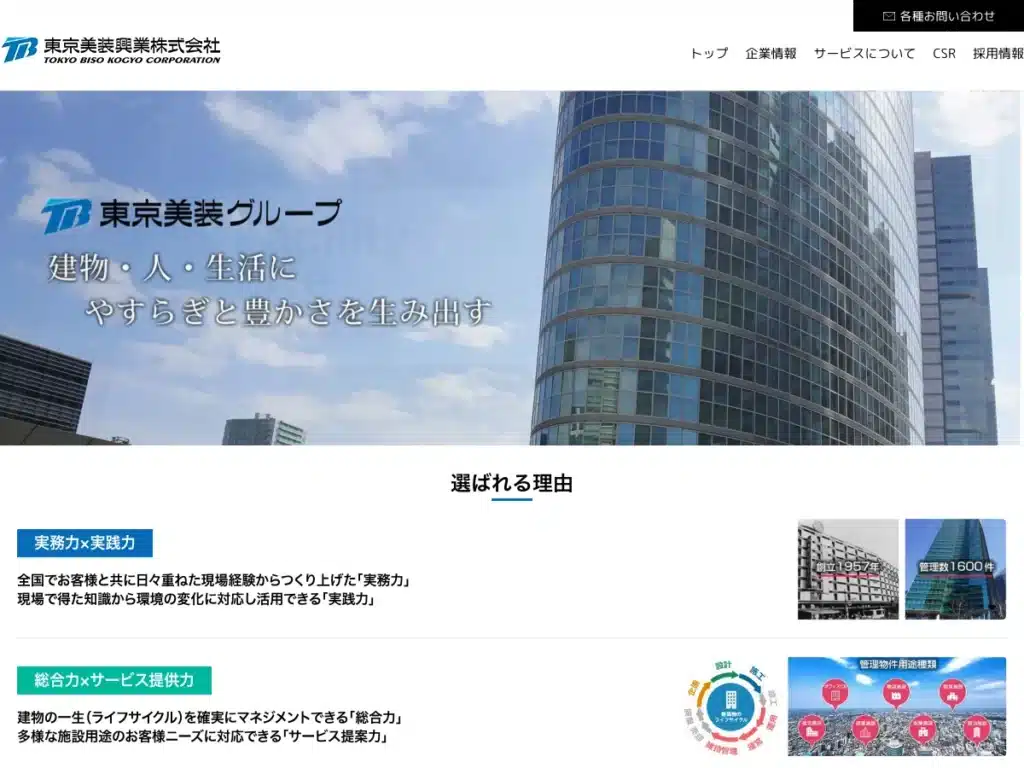Open the 管理物件用途種類 map thumbnail
Image resolution: width=1024 pixels, height=768 pixels.
[x=897, y=707]
